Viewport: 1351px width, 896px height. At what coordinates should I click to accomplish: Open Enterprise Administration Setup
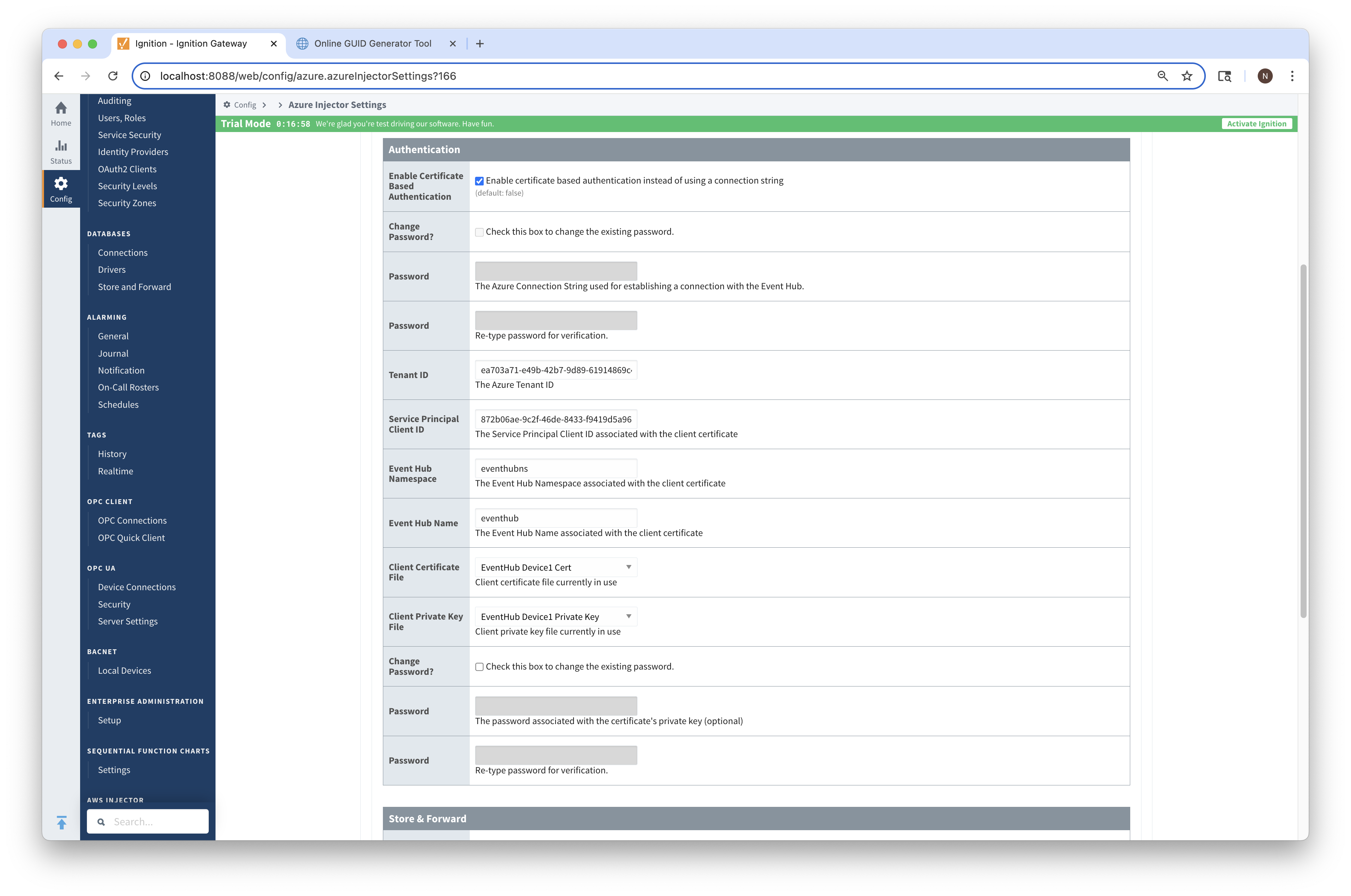pos(109,720)
